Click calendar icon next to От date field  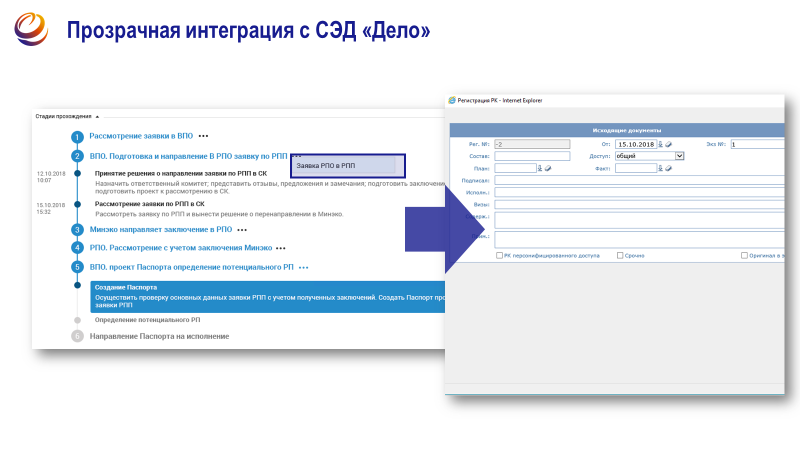click(660, 144)
